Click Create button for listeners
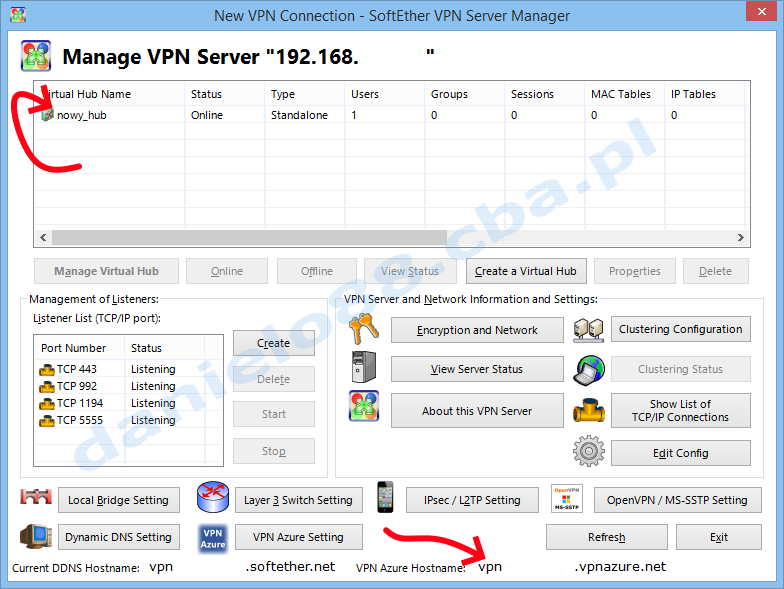The height and width of the screenshot is (589, 784). [x=274, y=343]
